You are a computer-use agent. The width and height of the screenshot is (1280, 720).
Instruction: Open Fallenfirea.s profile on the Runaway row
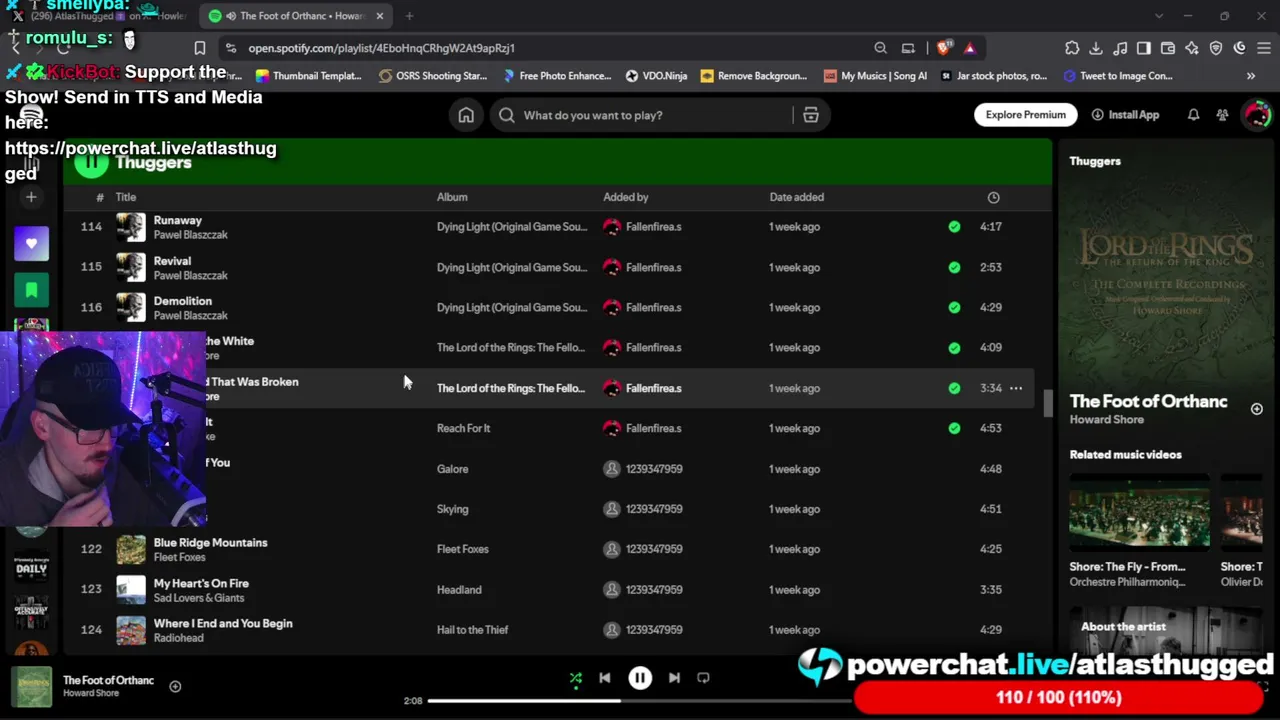coord(653,227)
